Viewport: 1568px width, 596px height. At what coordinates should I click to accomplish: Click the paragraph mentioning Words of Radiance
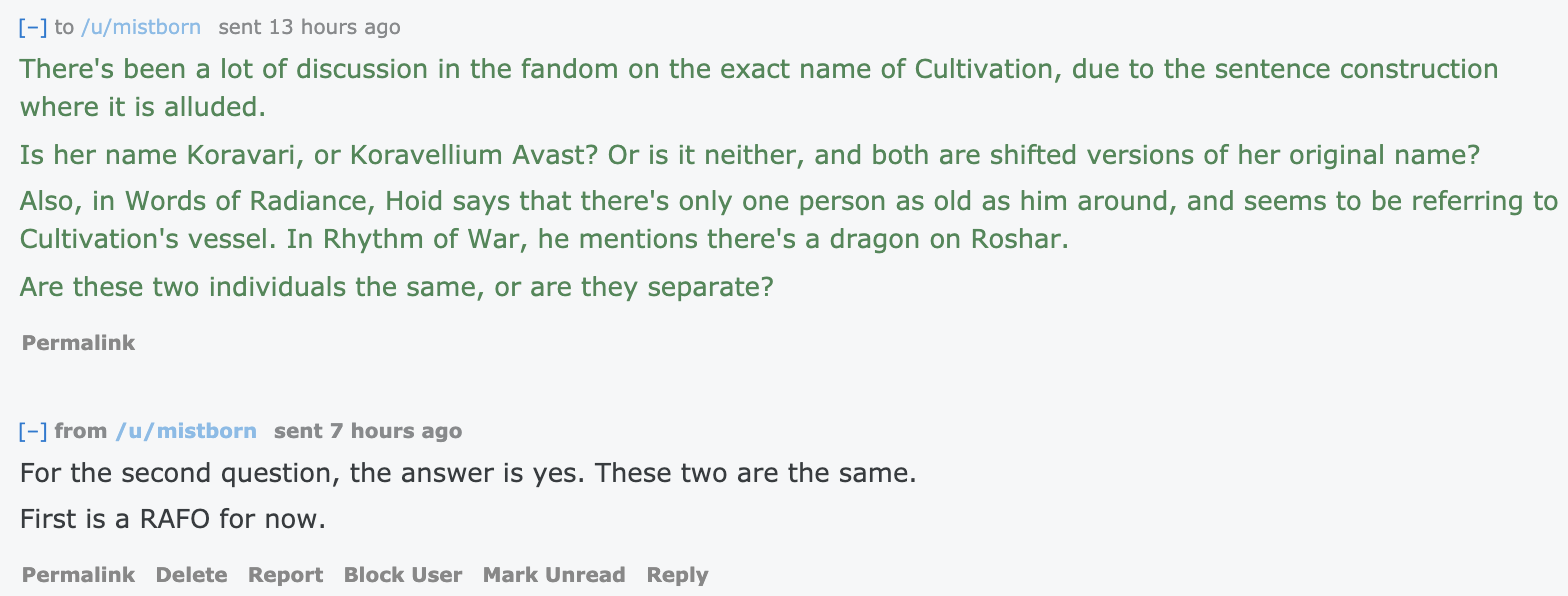click(789, 221)
